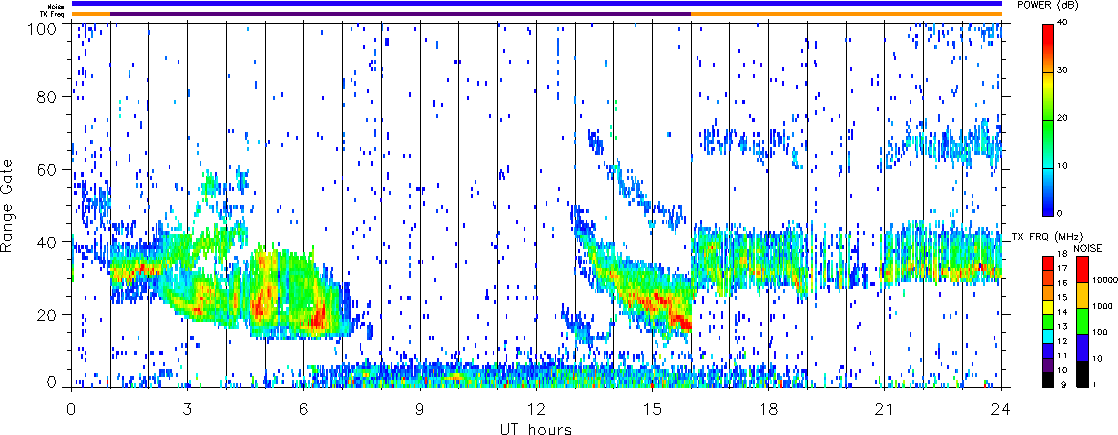The image size is (1118, 435).
Task: Click purple segment of TX Freq strip
Action: click(x=401, y=14)
